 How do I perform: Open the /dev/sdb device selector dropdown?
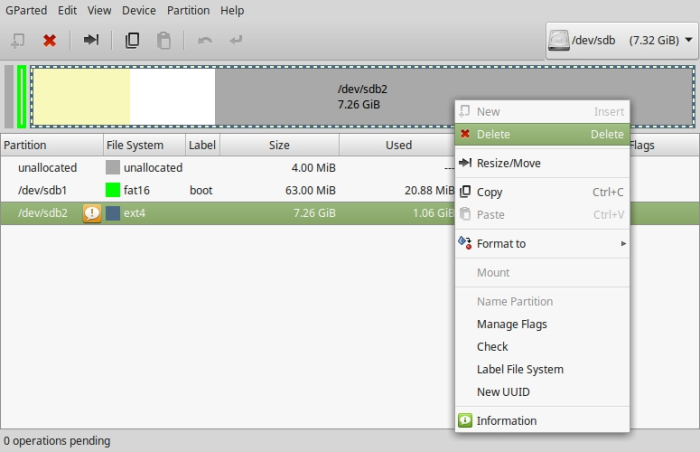[x=621, y=41]
